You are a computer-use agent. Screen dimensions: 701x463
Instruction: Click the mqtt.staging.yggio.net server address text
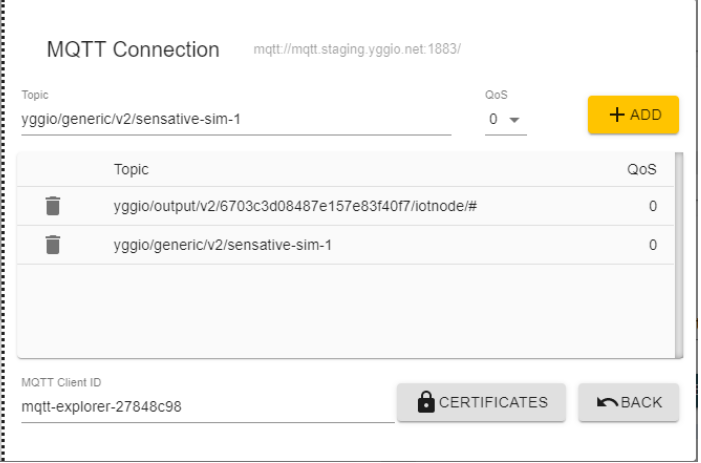tap(364, 51)
